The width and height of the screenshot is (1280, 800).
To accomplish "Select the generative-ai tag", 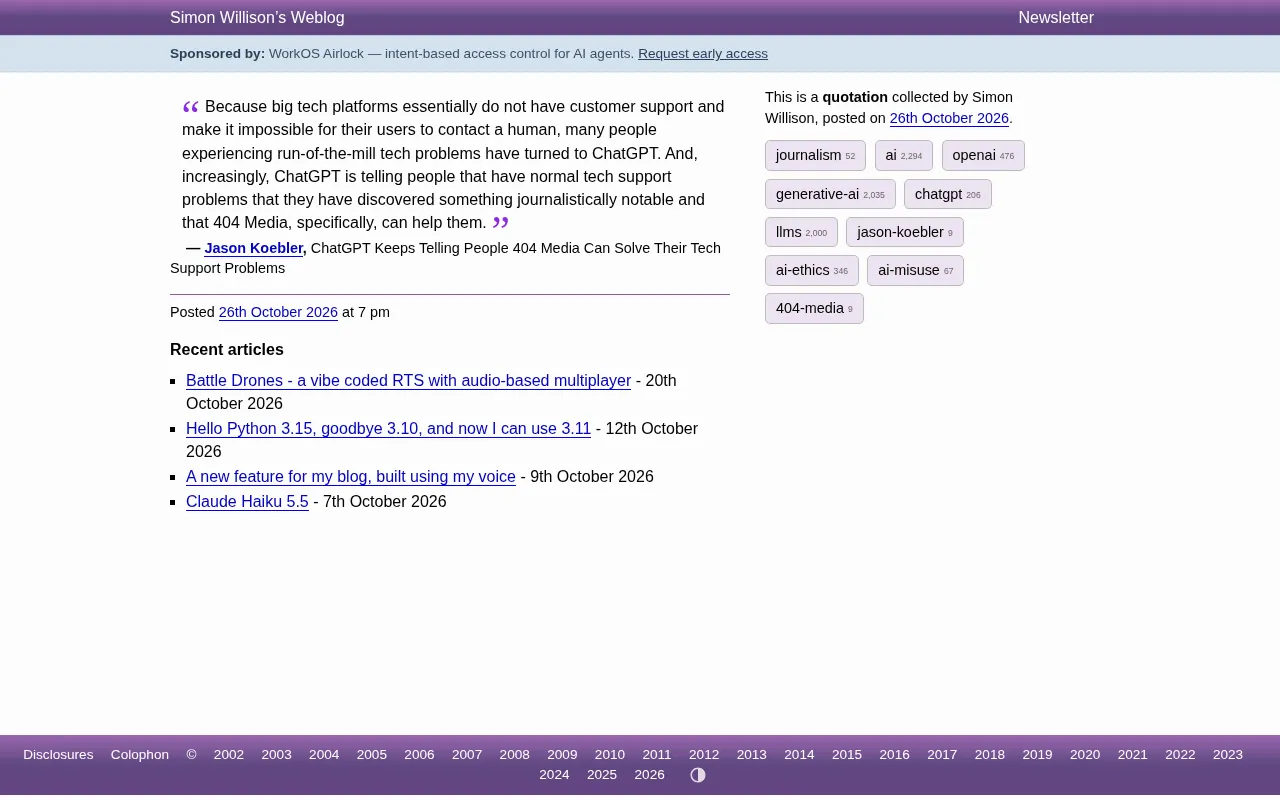I will click(830, 194).
